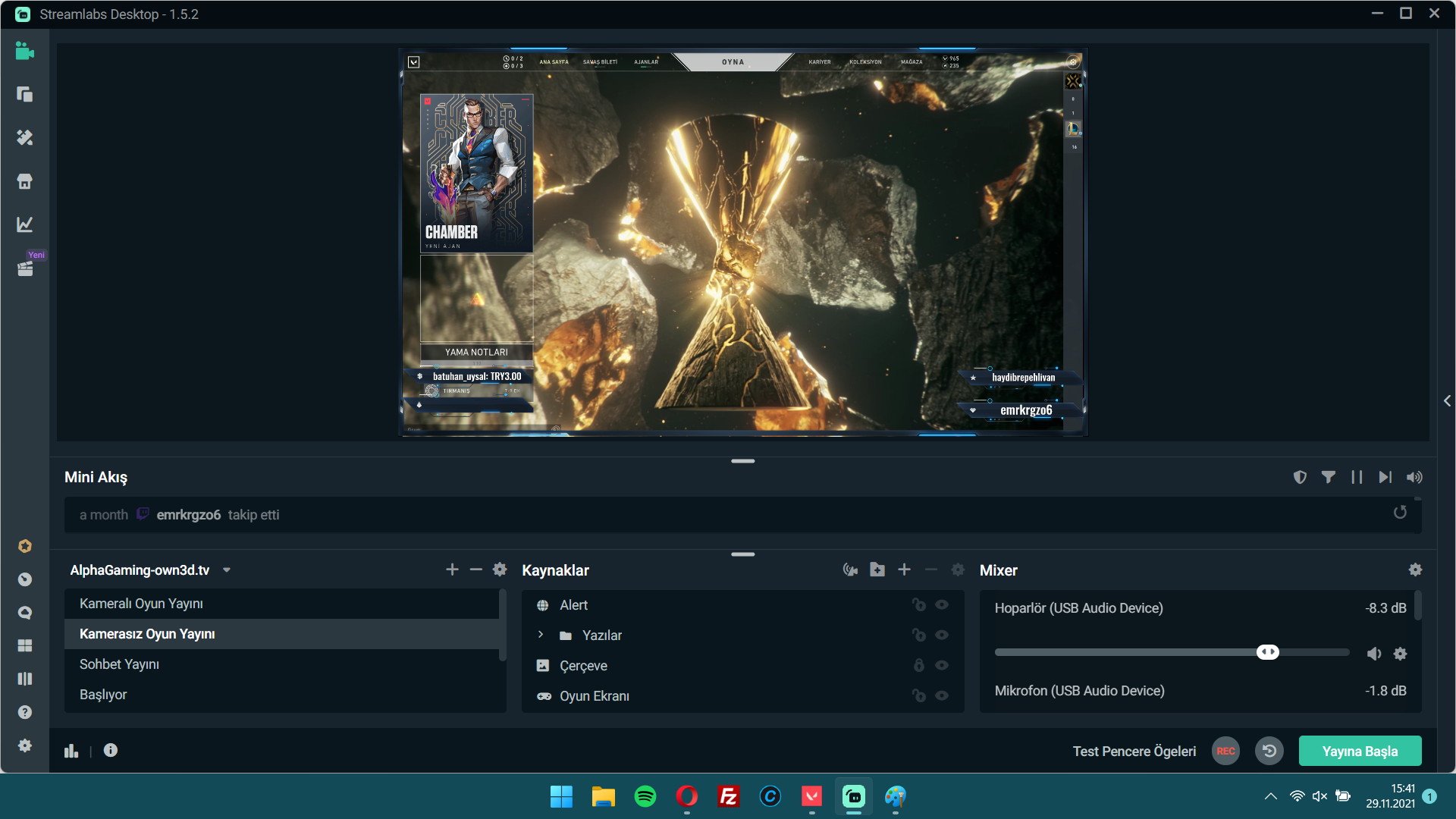Open Settings from the sidebar gear

coord(25,745)
